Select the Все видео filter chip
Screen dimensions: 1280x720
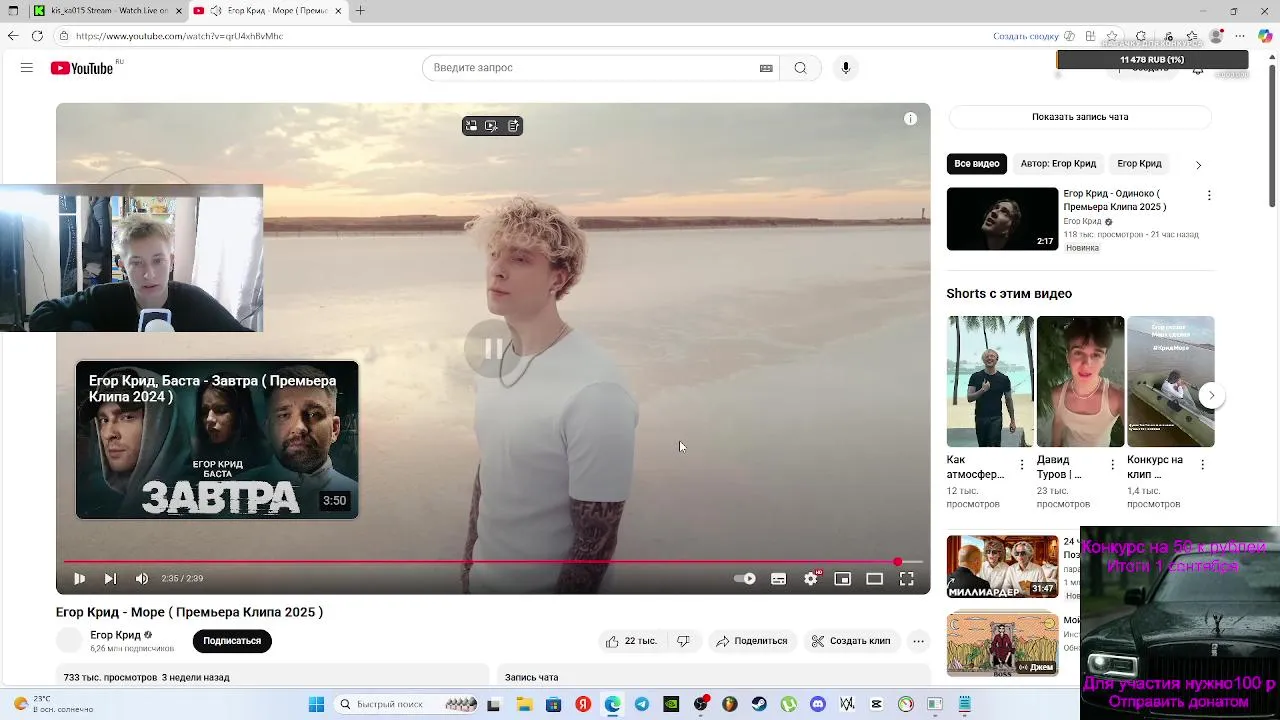[977, 164]
